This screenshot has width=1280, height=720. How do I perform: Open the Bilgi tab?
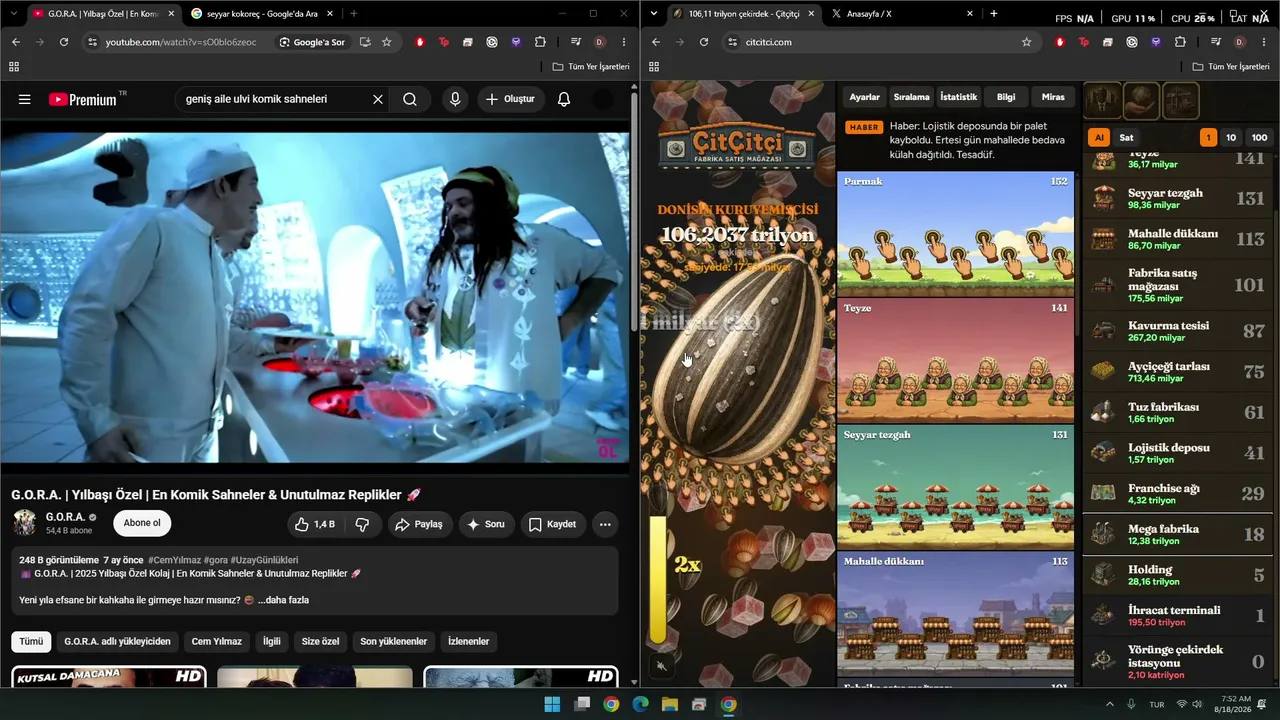1006,97
